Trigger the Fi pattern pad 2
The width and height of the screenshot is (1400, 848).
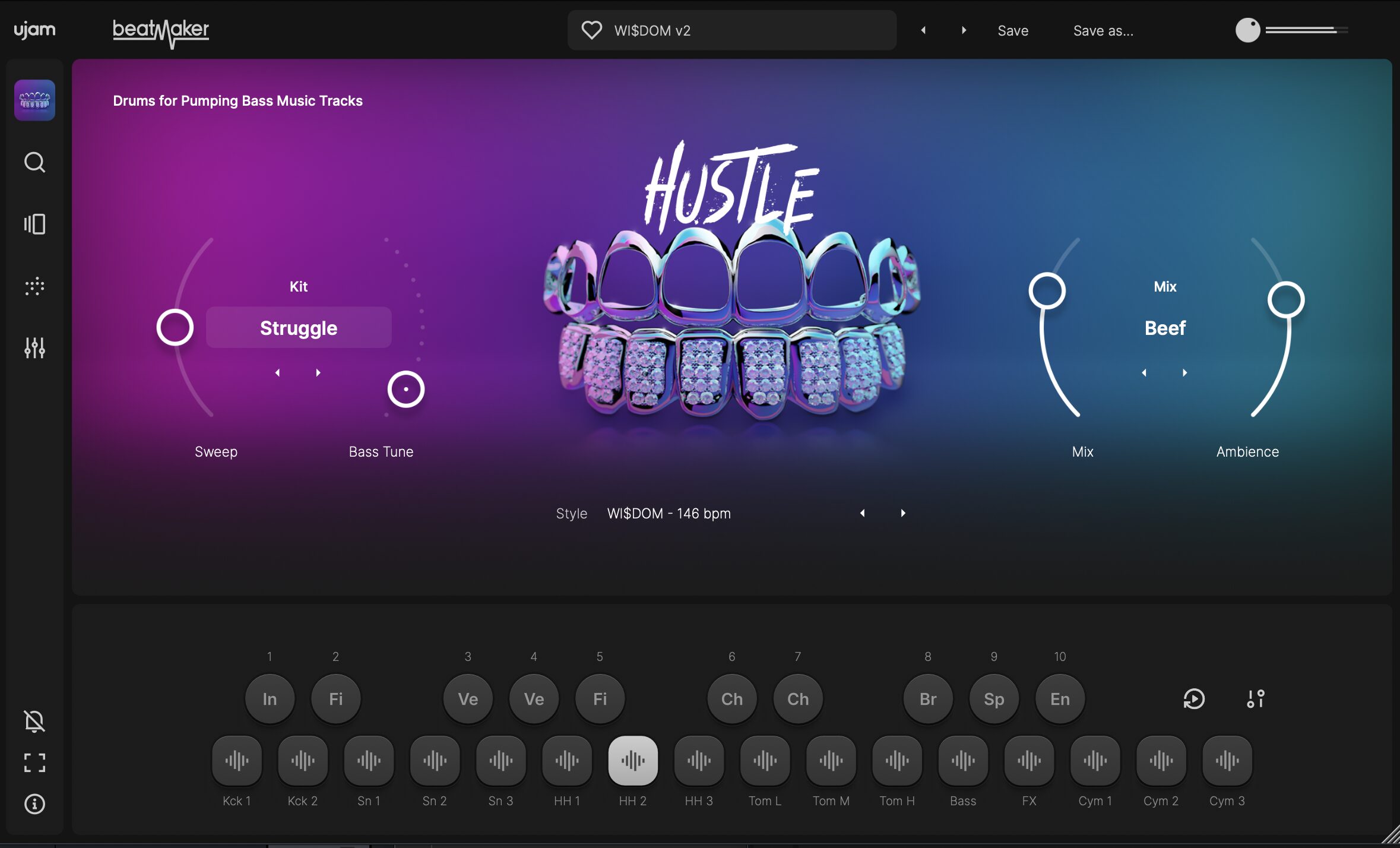tap(336, 699)
